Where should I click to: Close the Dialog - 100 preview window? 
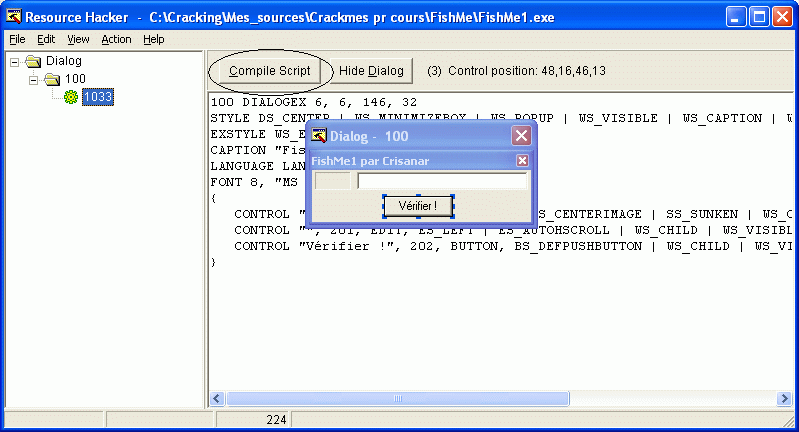521,136
